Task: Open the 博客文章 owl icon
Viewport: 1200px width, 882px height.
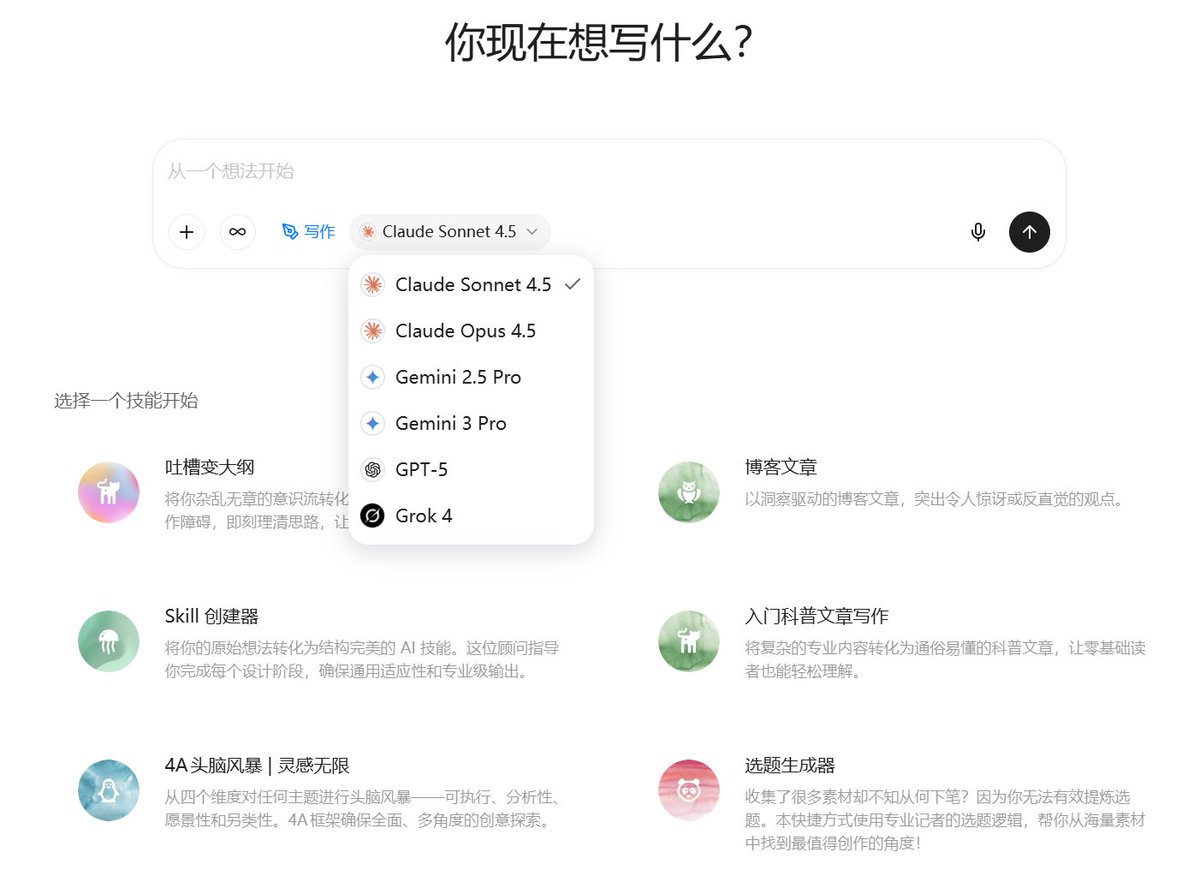Action: (689, 492)
